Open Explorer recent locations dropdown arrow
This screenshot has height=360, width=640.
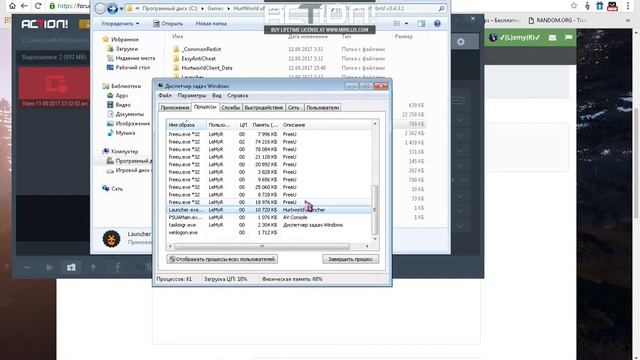click(122, 9)
